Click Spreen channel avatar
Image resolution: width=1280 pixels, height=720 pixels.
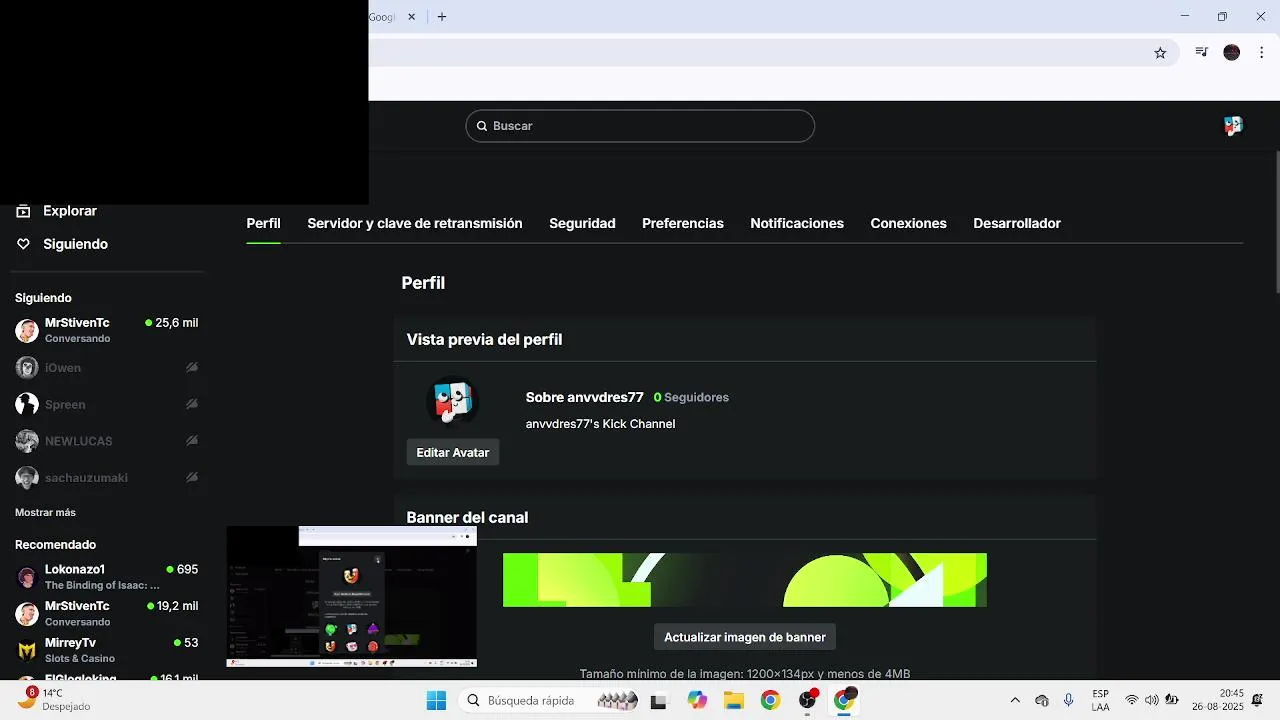27,404
